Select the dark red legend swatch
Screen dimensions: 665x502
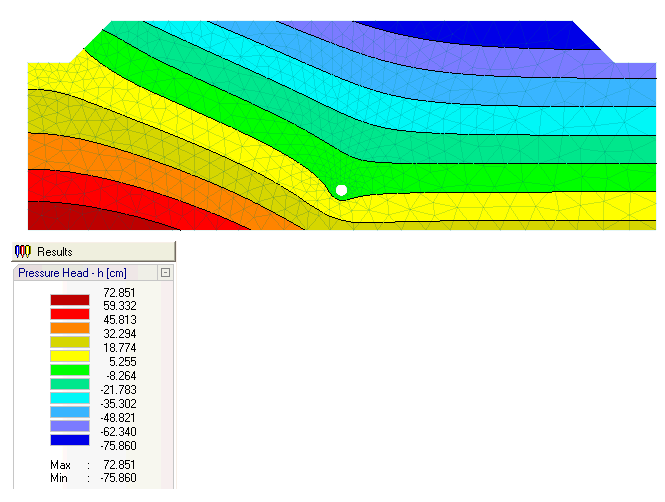point(70,300)
